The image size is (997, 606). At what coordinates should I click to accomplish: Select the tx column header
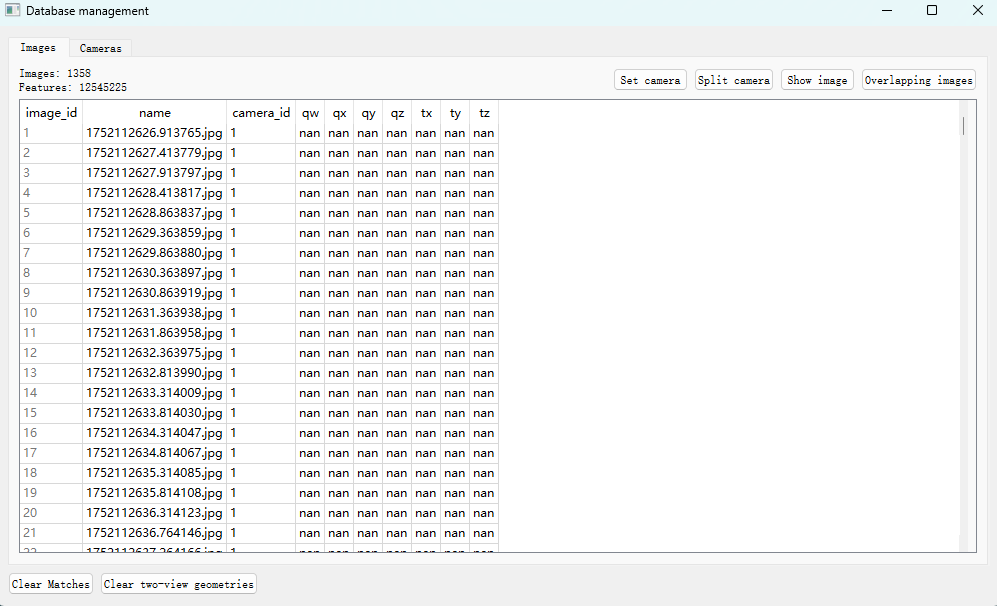pos(426,113)
